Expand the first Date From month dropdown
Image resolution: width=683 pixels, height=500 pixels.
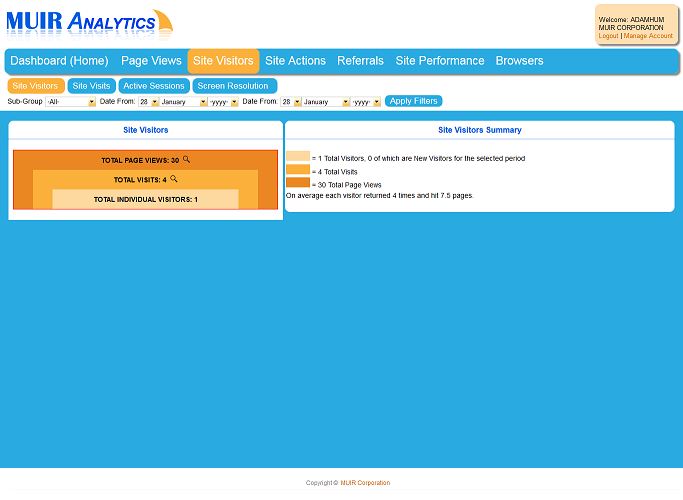tap(183, 102)
